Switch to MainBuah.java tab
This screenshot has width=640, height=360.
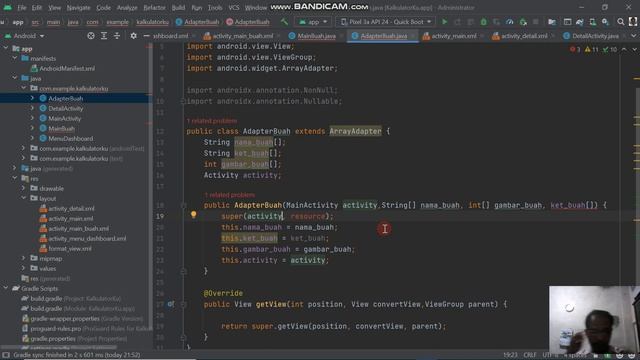[x=316, y=36]
